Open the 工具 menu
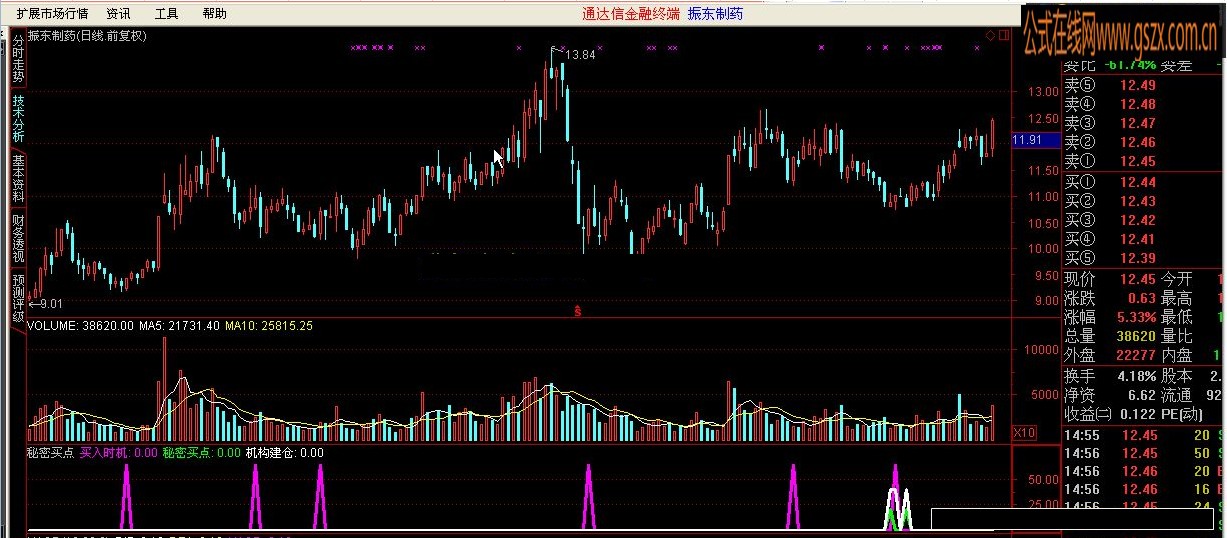Viewport: 1227px width, 538px height. click(x=166, y=14)
